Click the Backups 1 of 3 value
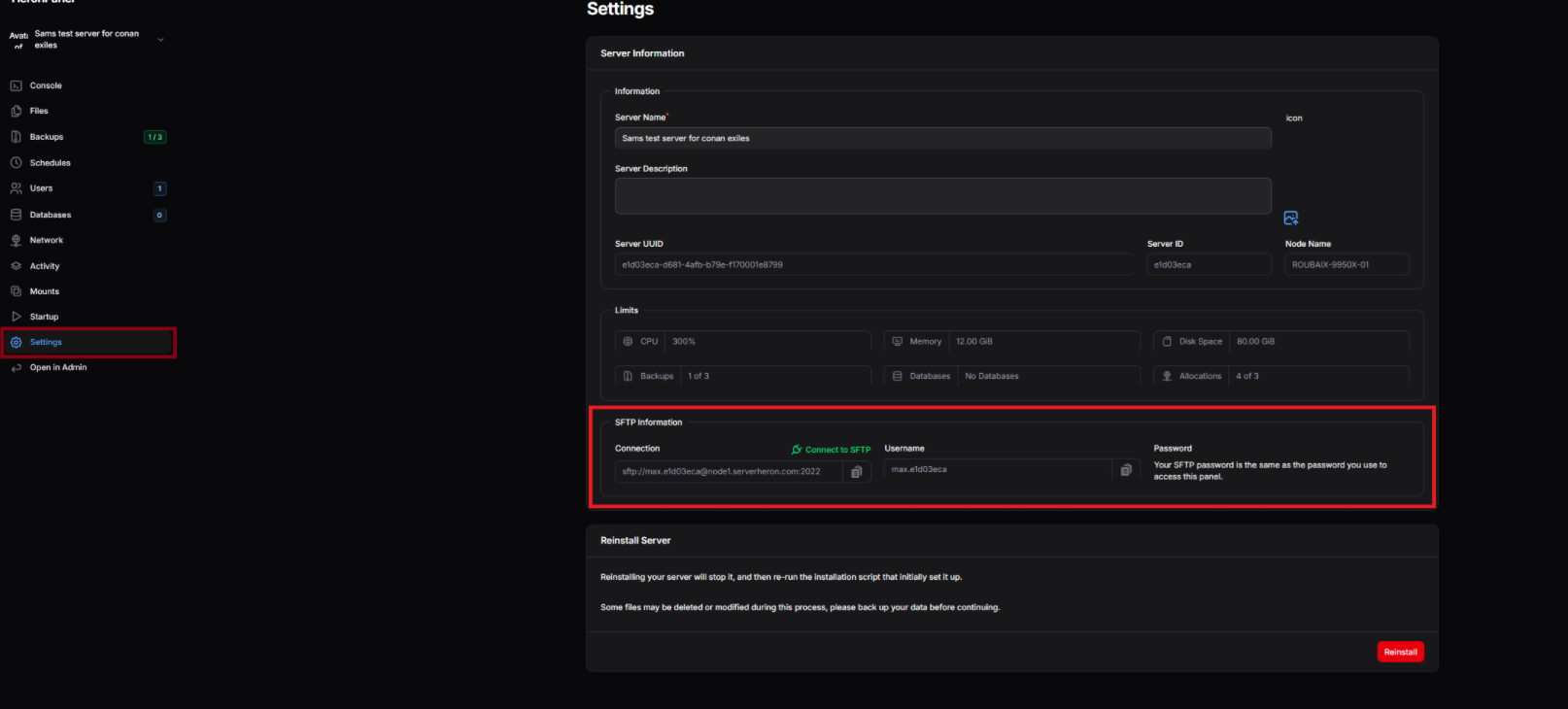Viewport: 1568px width, 709px height. click(x=699, y=376)
